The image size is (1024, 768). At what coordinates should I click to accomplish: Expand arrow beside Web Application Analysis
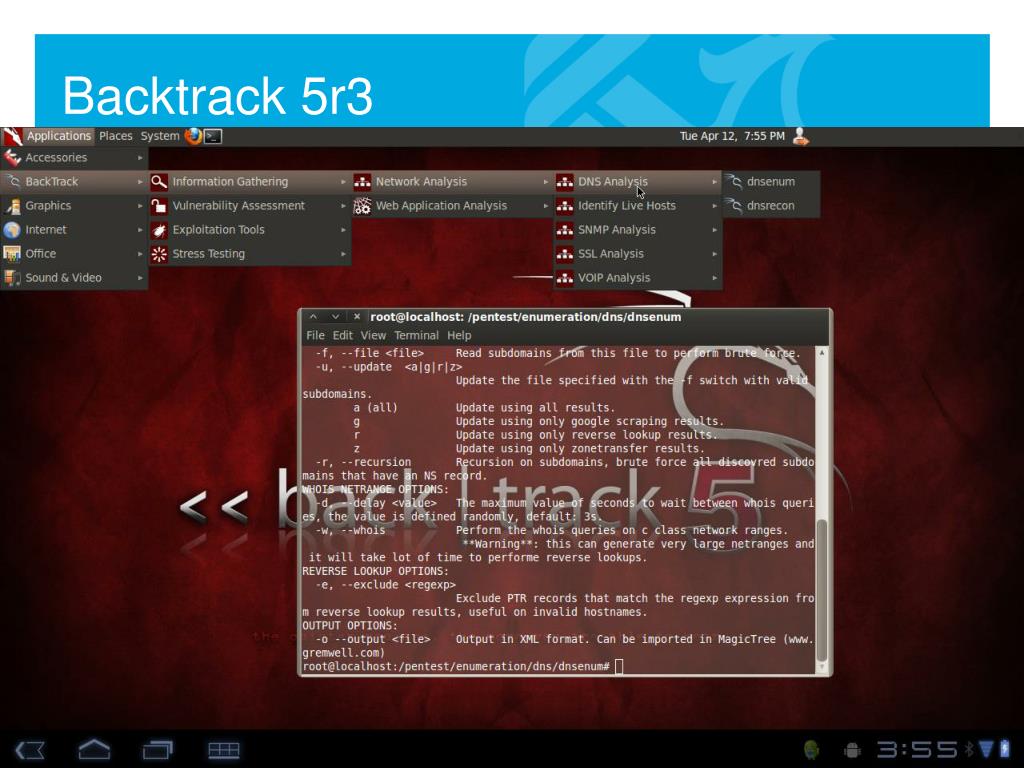(545, 206)
